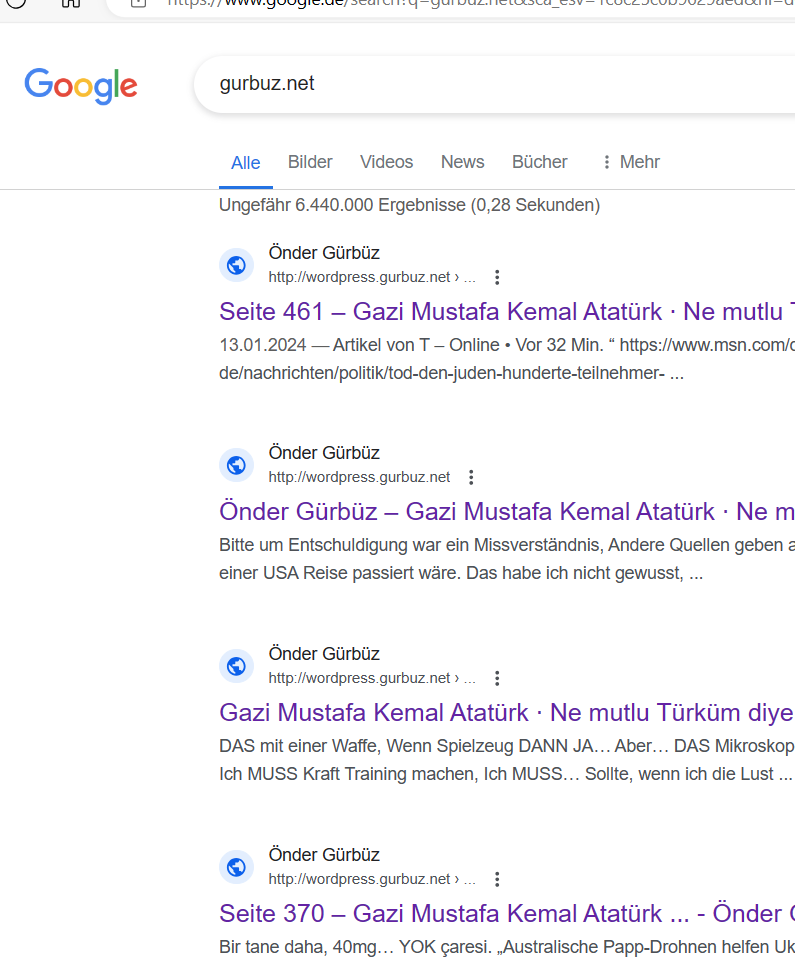Image resolution: width=795 pixels, height=961 pixels.
Task: Expand the Mehr menu
Action: click(631, 162)
